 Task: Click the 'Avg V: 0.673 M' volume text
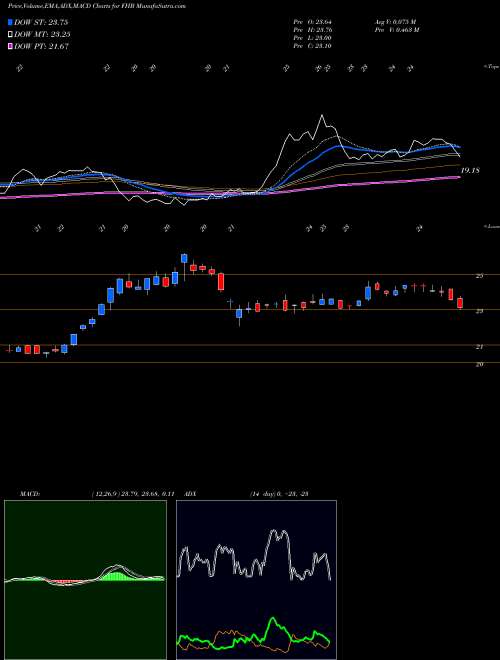pos(395,22)
